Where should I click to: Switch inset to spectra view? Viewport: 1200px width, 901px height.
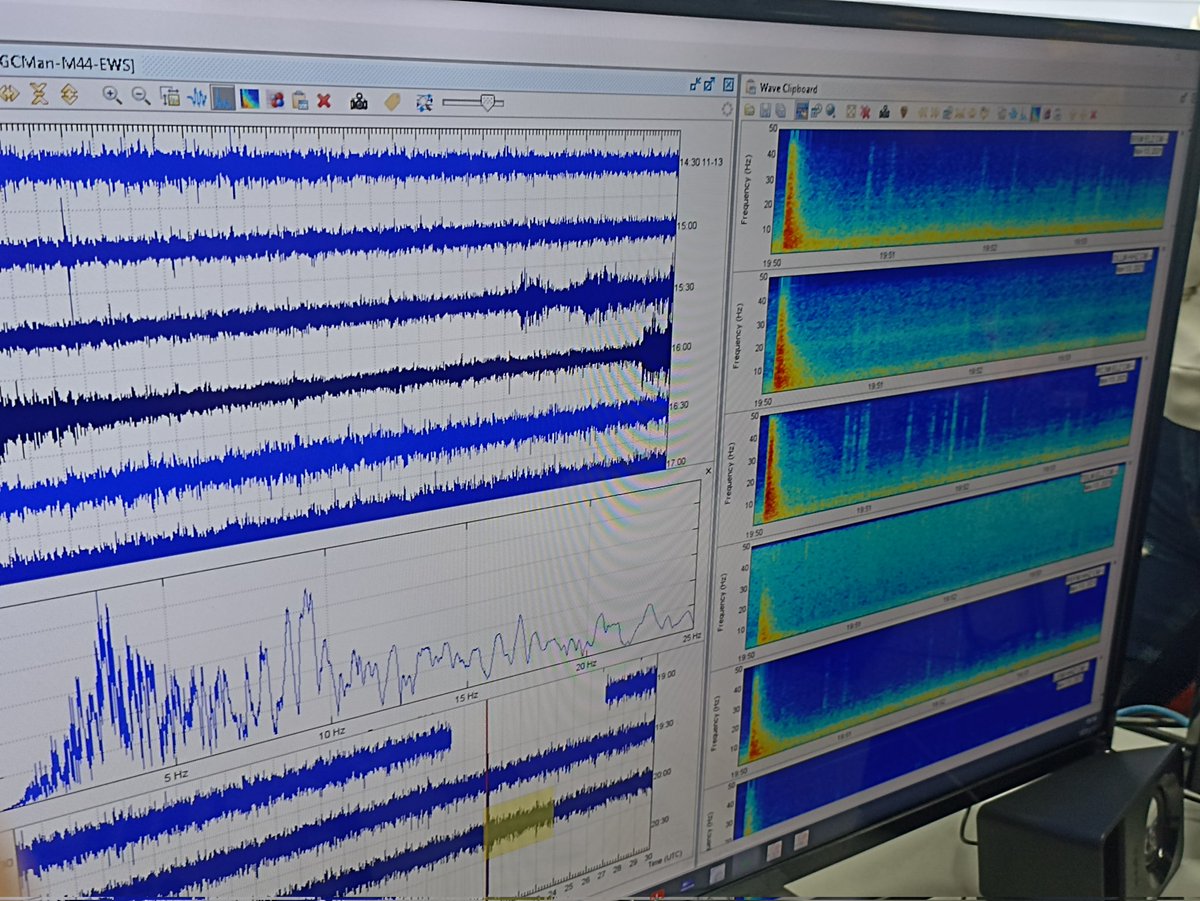pos(223,98)
